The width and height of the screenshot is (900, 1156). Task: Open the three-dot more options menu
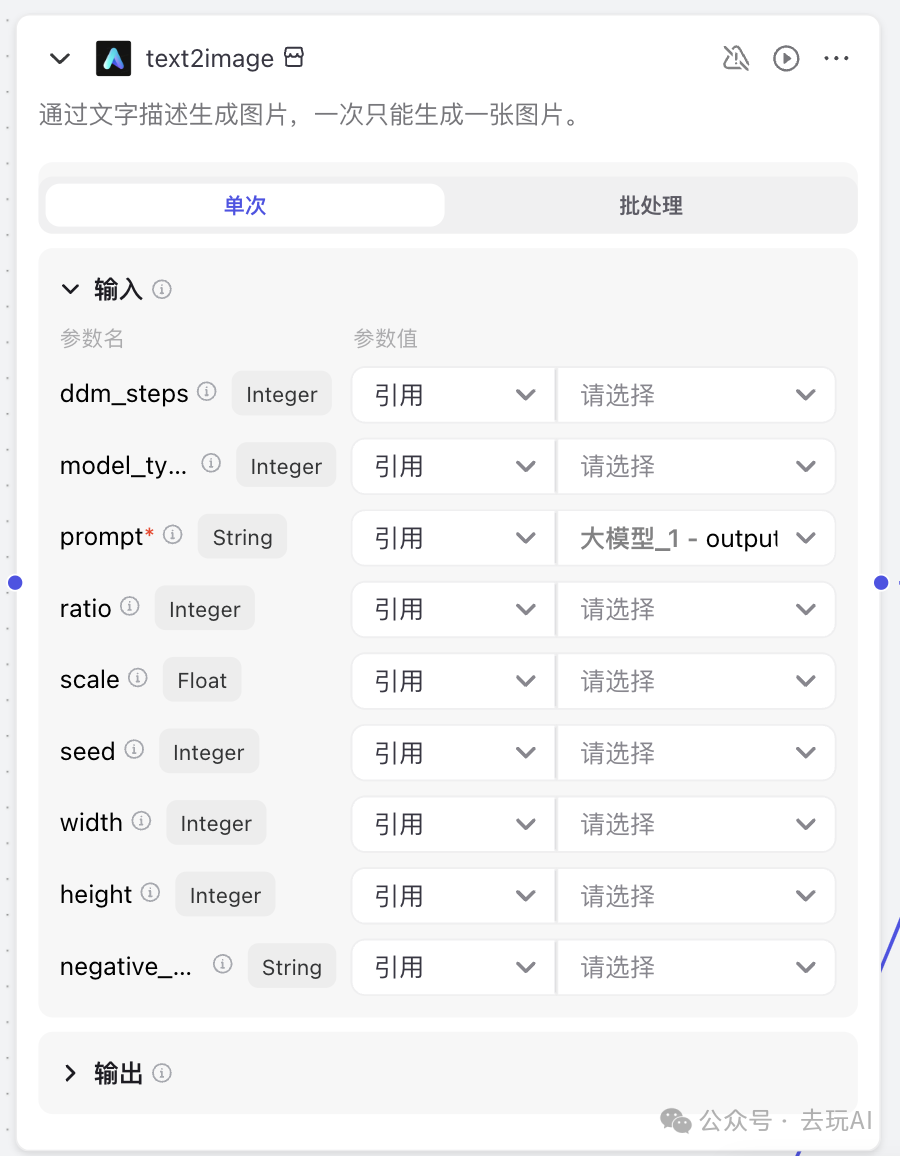click(836, 58)
